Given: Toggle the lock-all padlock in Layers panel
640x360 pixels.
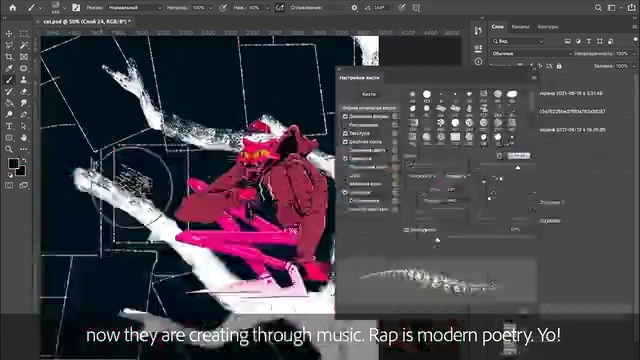Looking at the screenshot, I should (559, 66).
